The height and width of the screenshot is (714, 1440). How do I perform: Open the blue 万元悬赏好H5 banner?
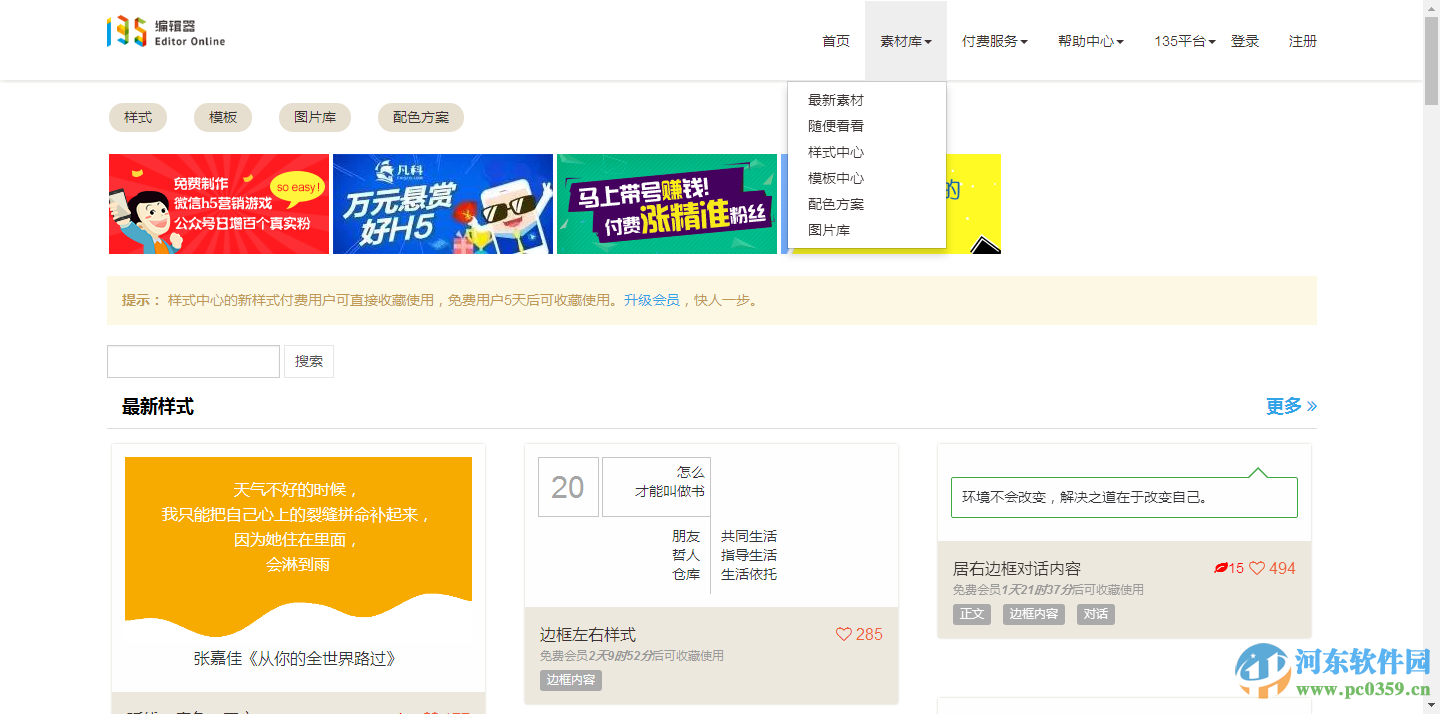[443, 204]
